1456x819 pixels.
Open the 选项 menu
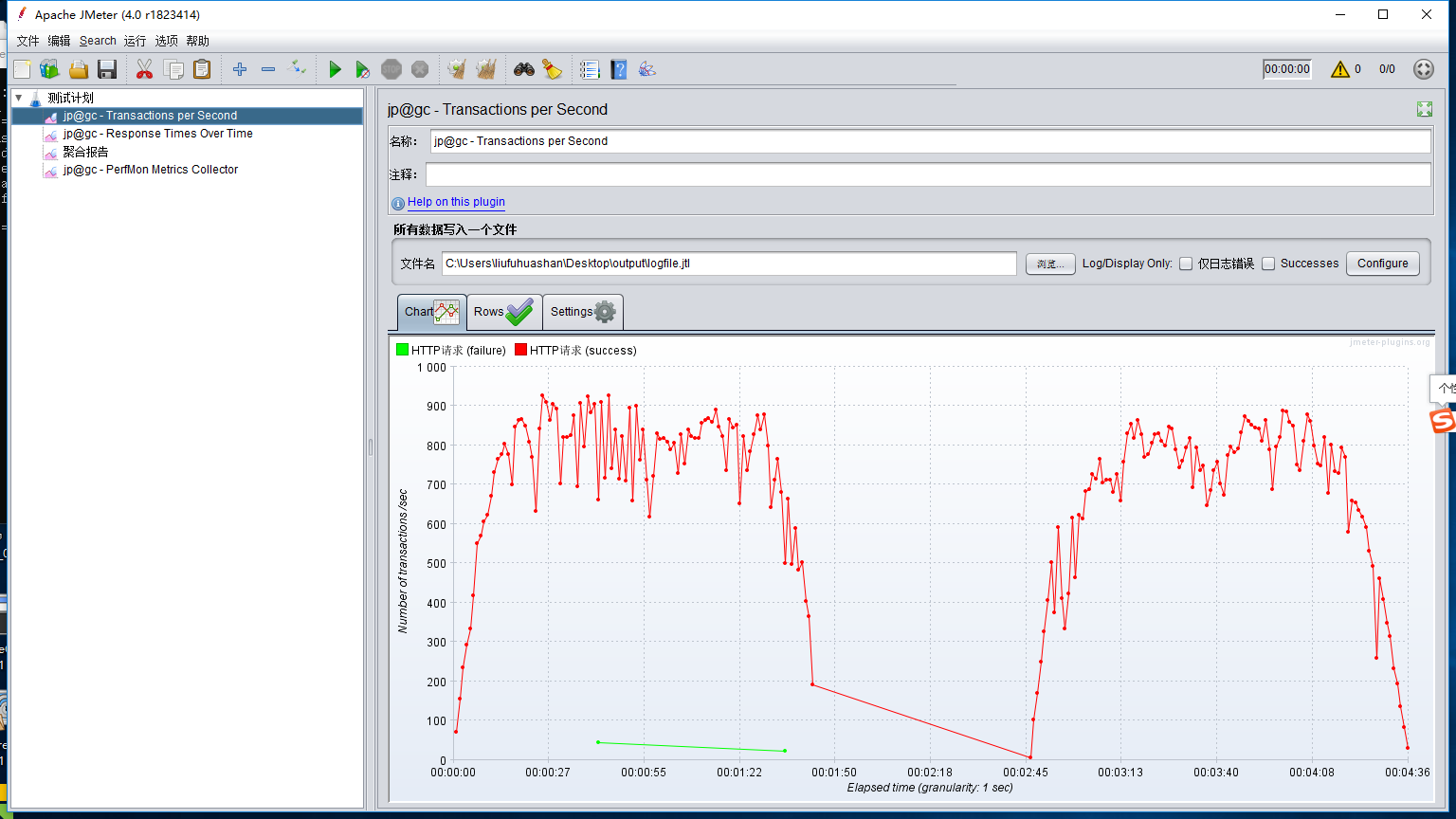coord(167,41)
